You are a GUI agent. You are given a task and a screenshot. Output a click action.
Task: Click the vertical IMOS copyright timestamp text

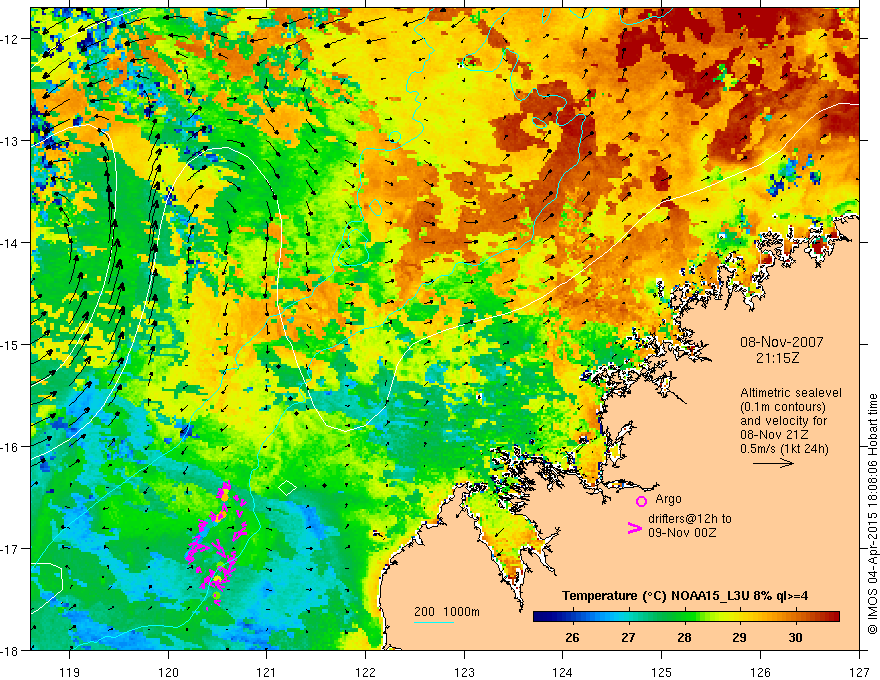point(872,515)
